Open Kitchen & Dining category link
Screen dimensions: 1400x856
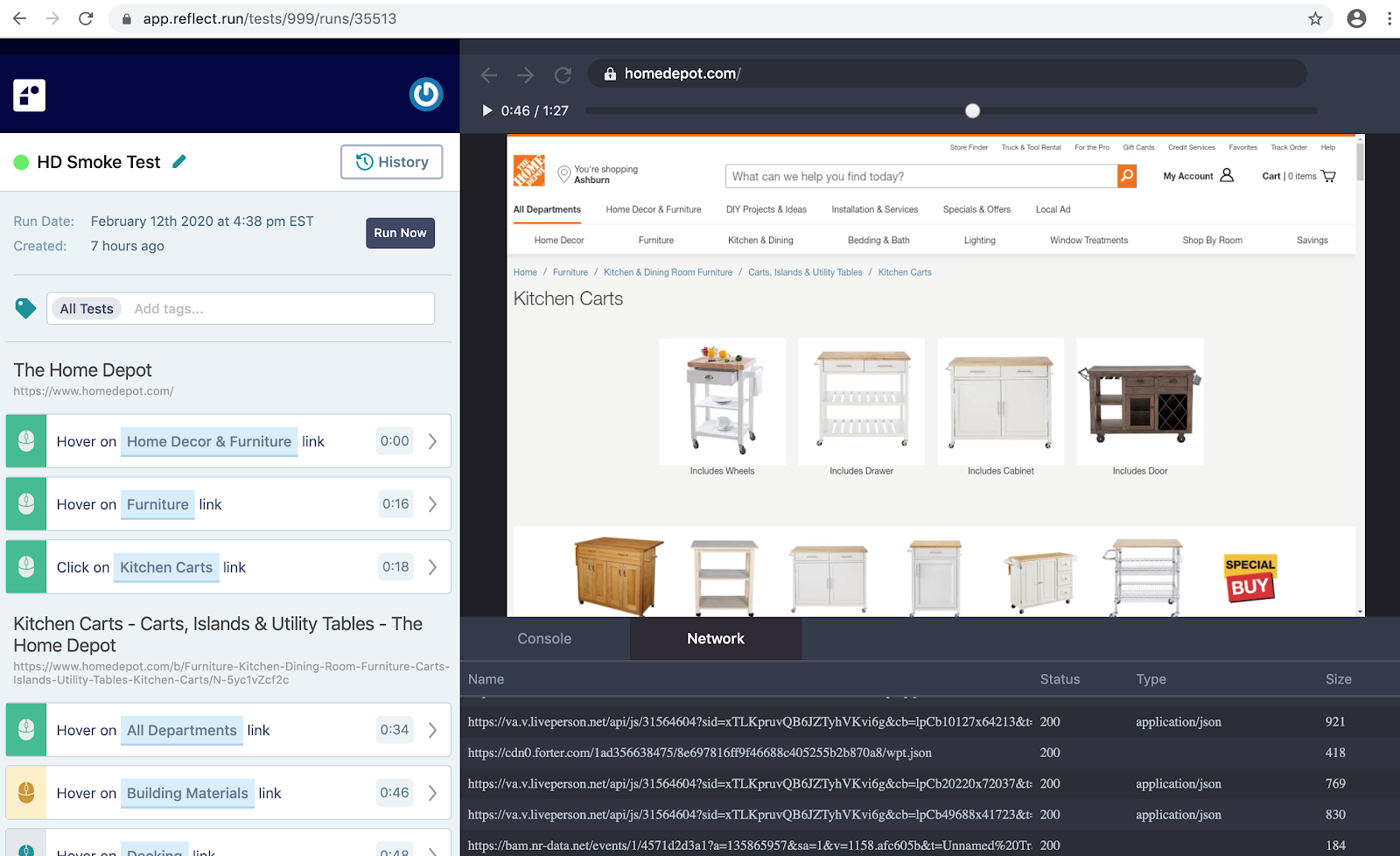click(x=760, y=240)
